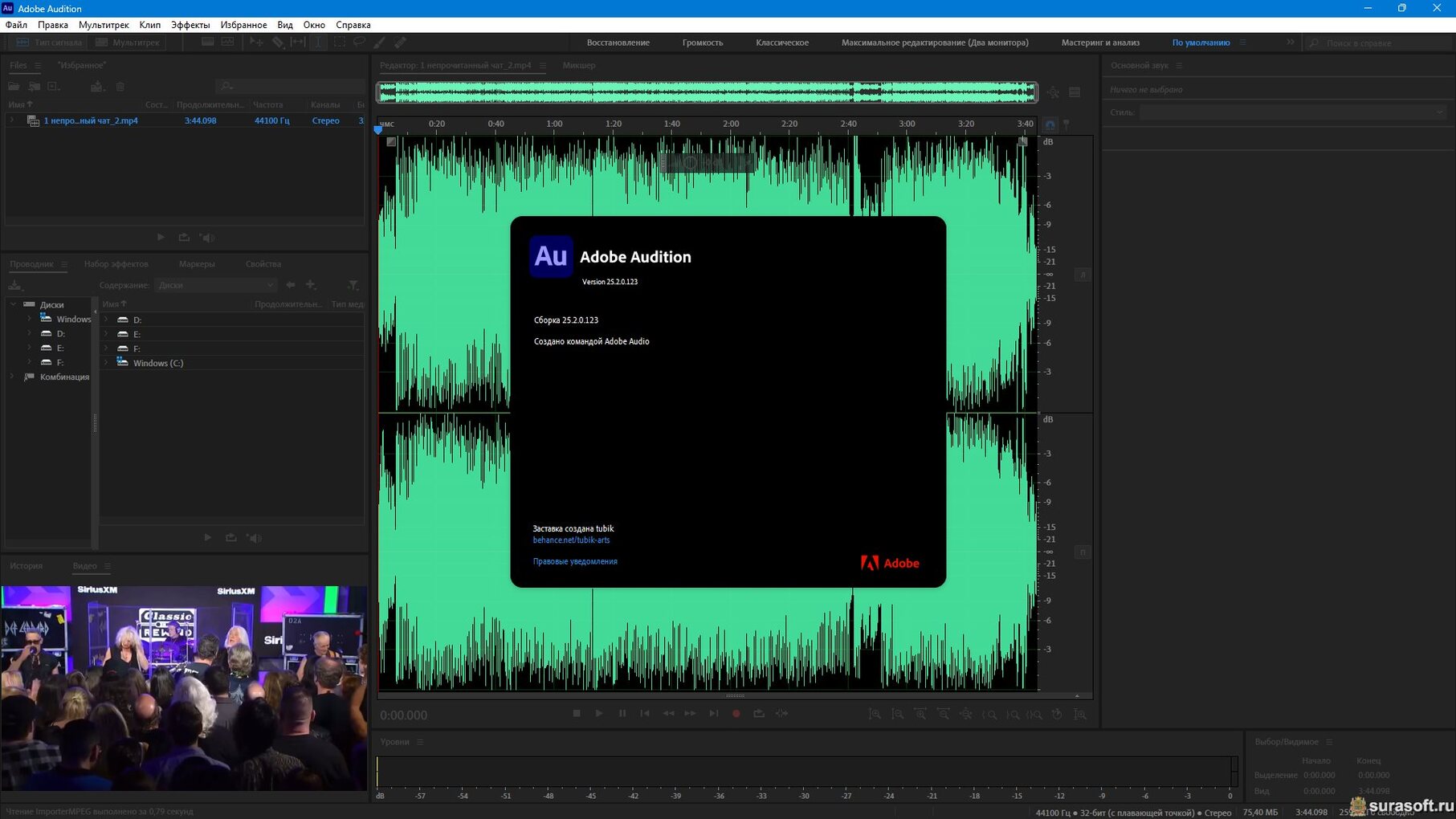1456x819 pixels.
Task: Insert into multitrack icon in Files panel
Action: [x=97, y=86]
